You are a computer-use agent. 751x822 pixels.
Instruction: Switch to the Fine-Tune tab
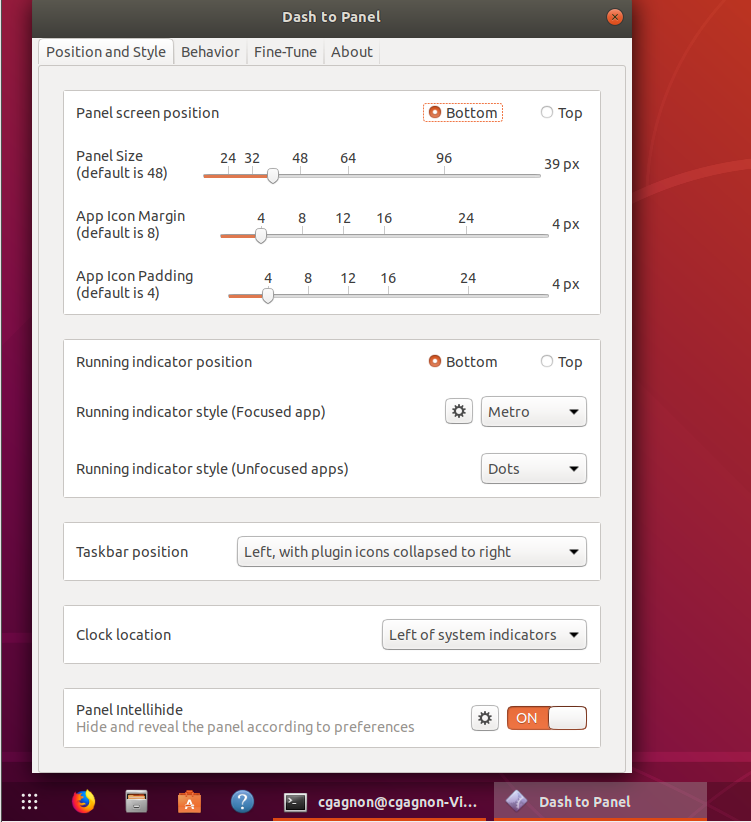tap(285, 52)
